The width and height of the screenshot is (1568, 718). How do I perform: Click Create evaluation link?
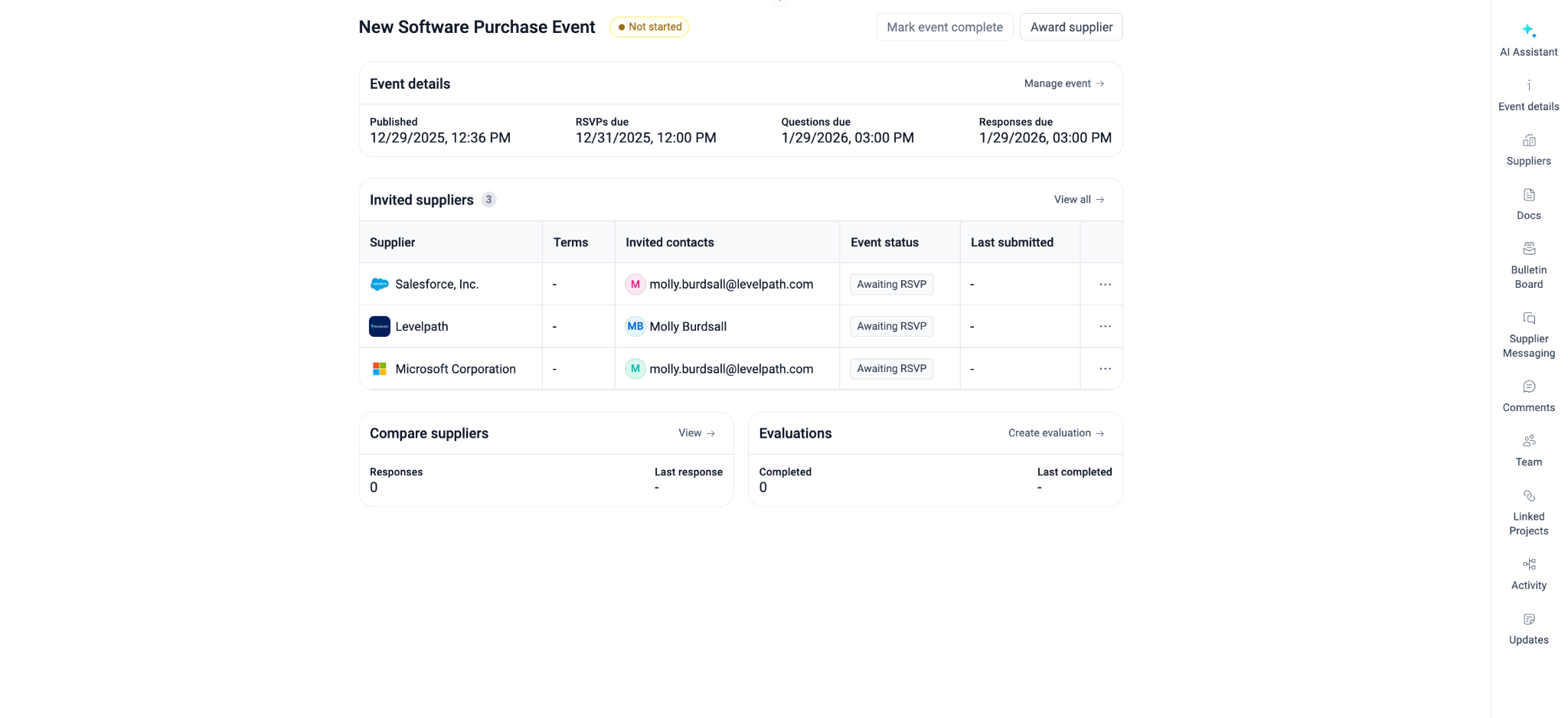point(1055,433)
